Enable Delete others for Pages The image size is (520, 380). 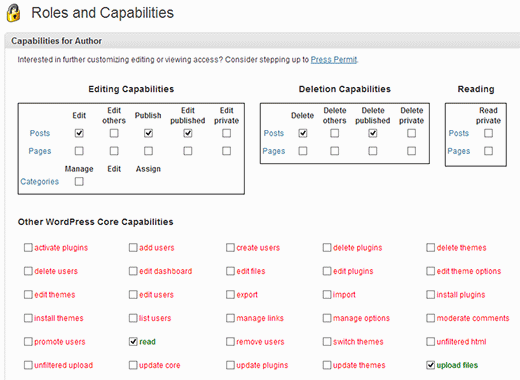[x=334, y=151]
